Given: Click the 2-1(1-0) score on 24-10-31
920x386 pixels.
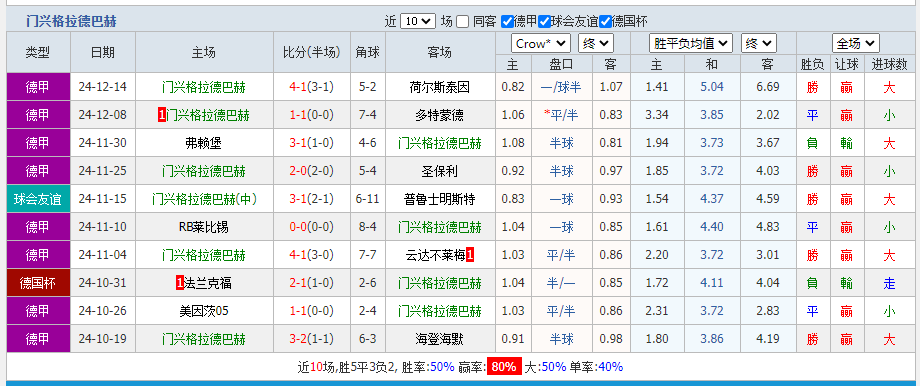Looking at the screenshot, I should pos(312,283).
